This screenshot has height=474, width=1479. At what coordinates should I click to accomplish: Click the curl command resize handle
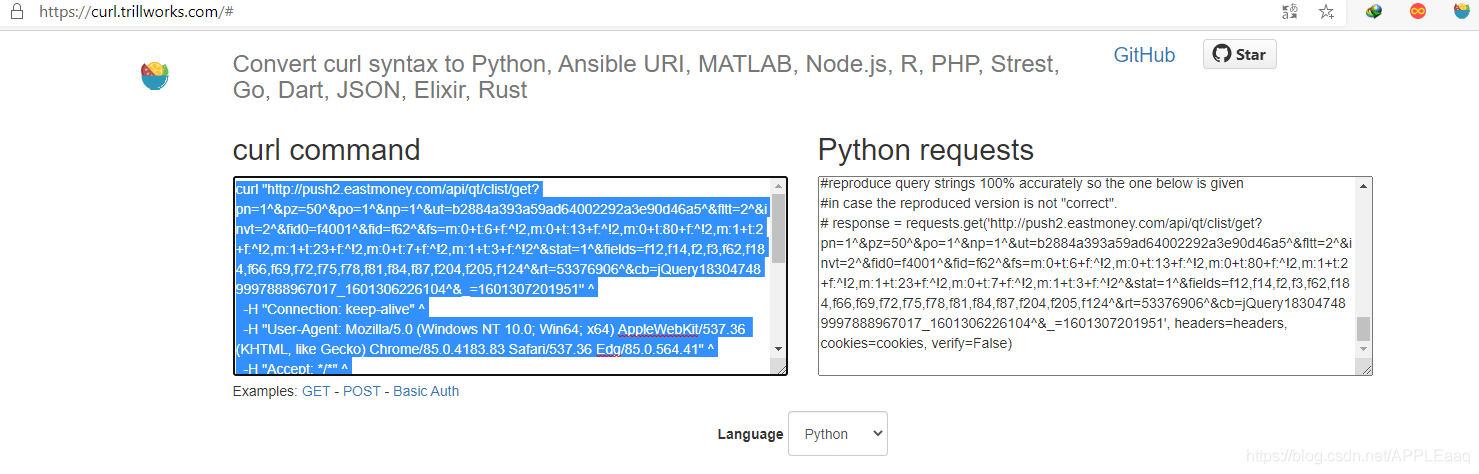[780, 367]
